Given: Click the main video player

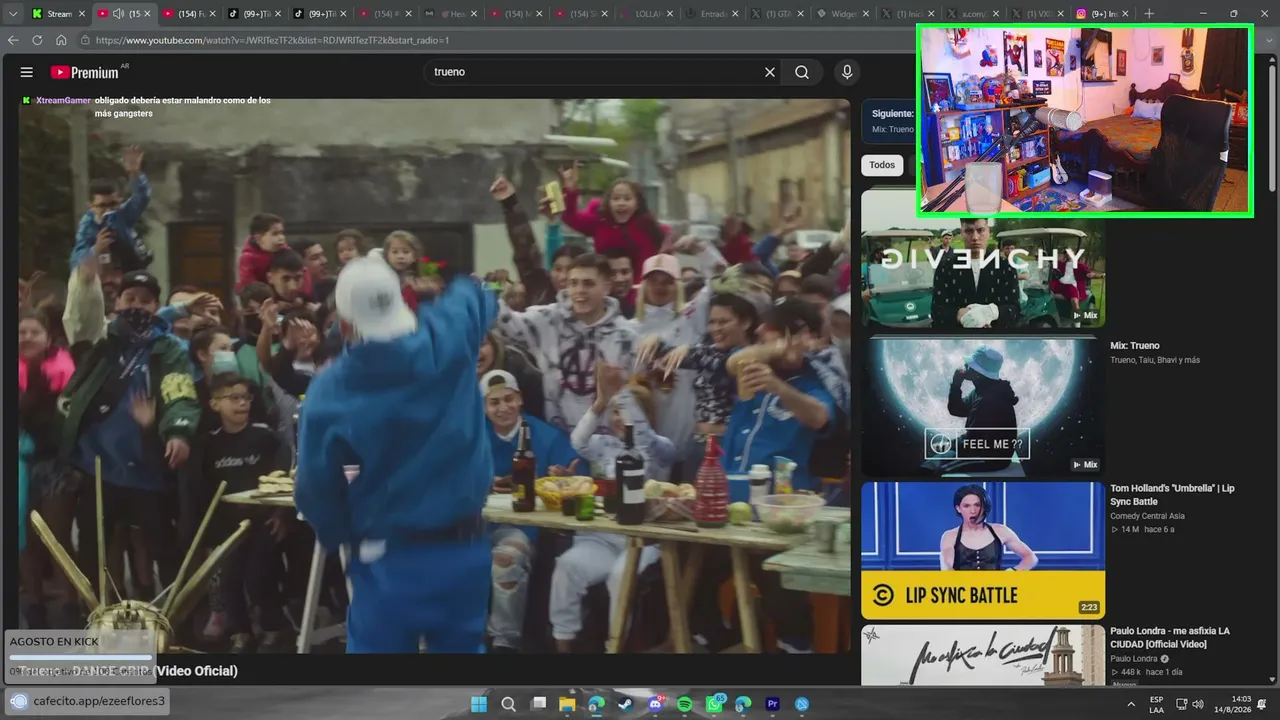Looking at the screenshot, I should coord(434,375).
